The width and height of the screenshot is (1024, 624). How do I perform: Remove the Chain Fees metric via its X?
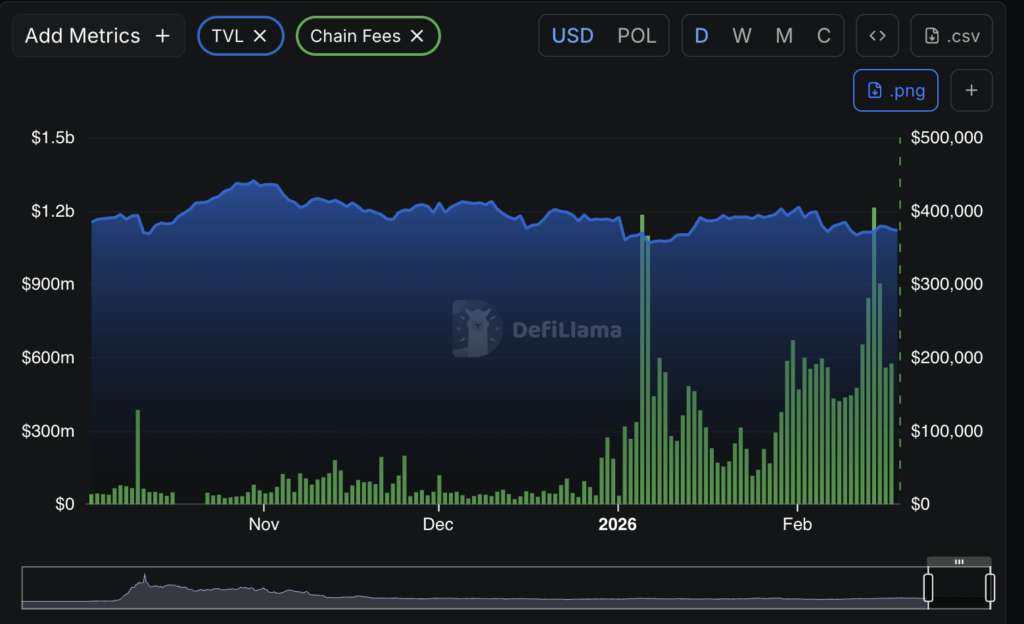tap(418, 35)
